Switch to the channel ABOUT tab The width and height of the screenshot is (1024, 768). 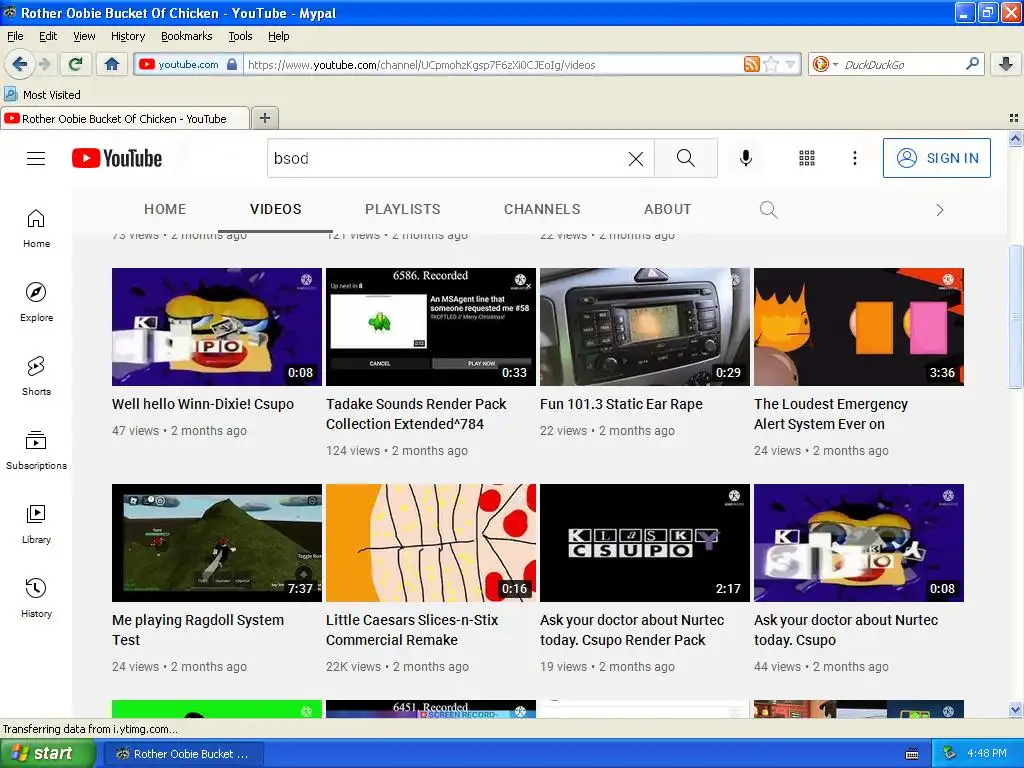667,209
